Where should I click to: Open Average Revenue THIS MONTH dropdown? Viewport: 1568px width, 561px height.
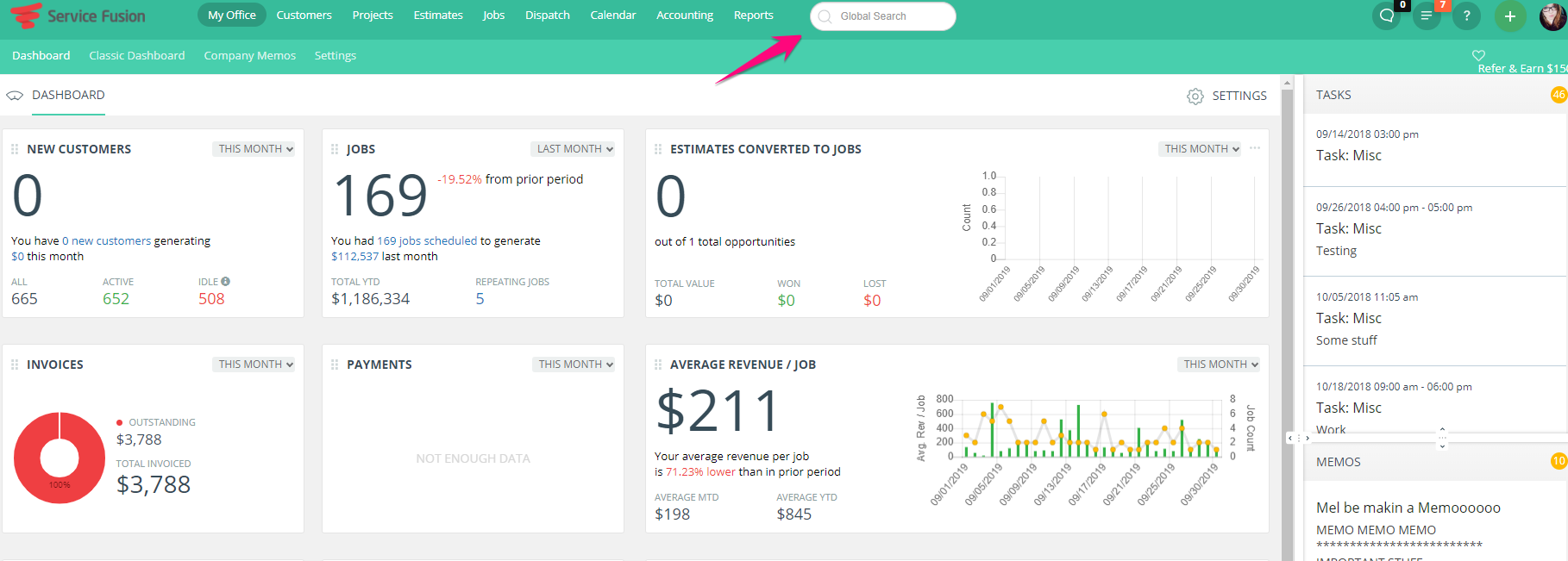[1219, 365]
